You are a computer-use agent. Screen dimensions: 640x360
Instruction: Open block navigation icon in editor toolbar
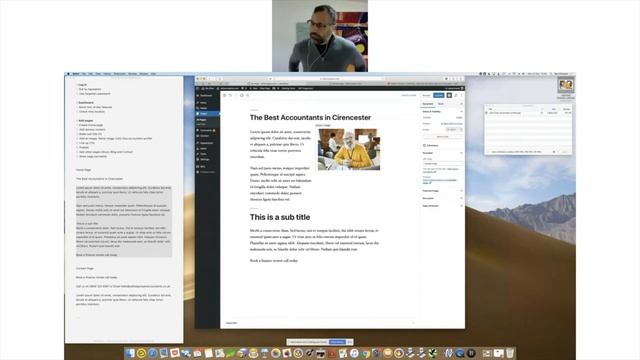click(247, 95)
